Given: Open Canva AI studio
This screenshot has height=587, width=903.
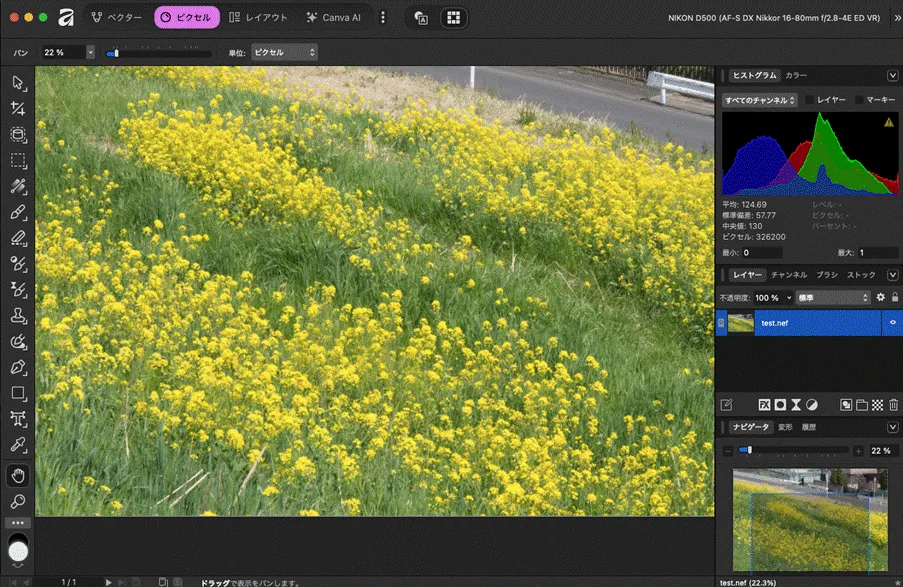Looking at the screenshot, I should point(334,17).
